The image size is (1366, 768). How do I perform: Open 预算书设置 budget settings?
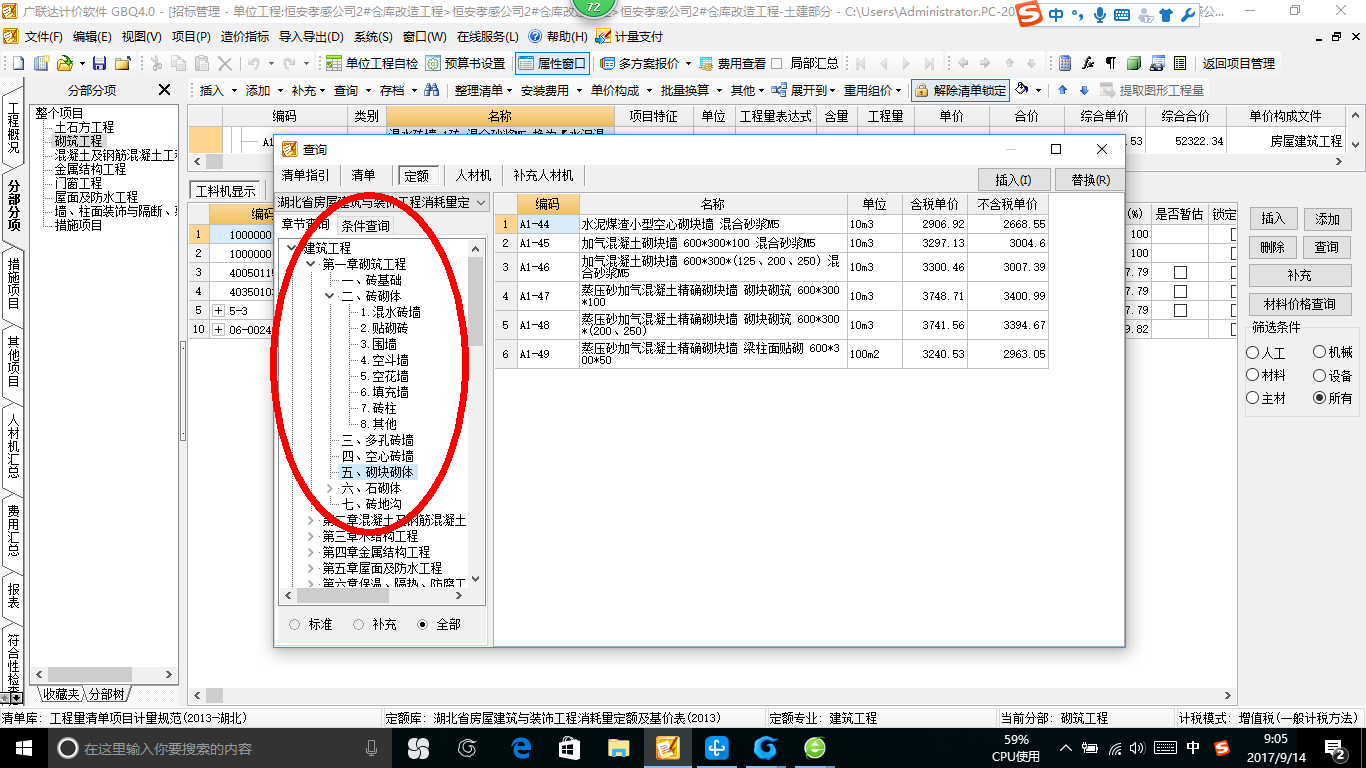tap(466, 63)
